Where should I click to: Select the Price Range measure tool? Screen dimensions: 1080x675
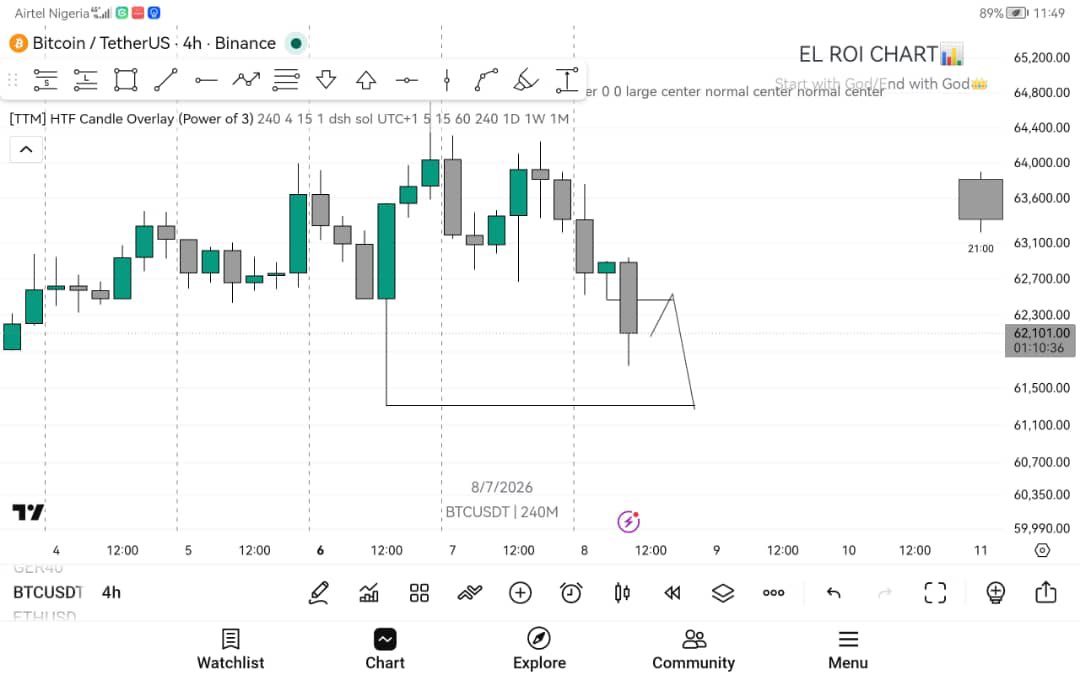(566, 80)
